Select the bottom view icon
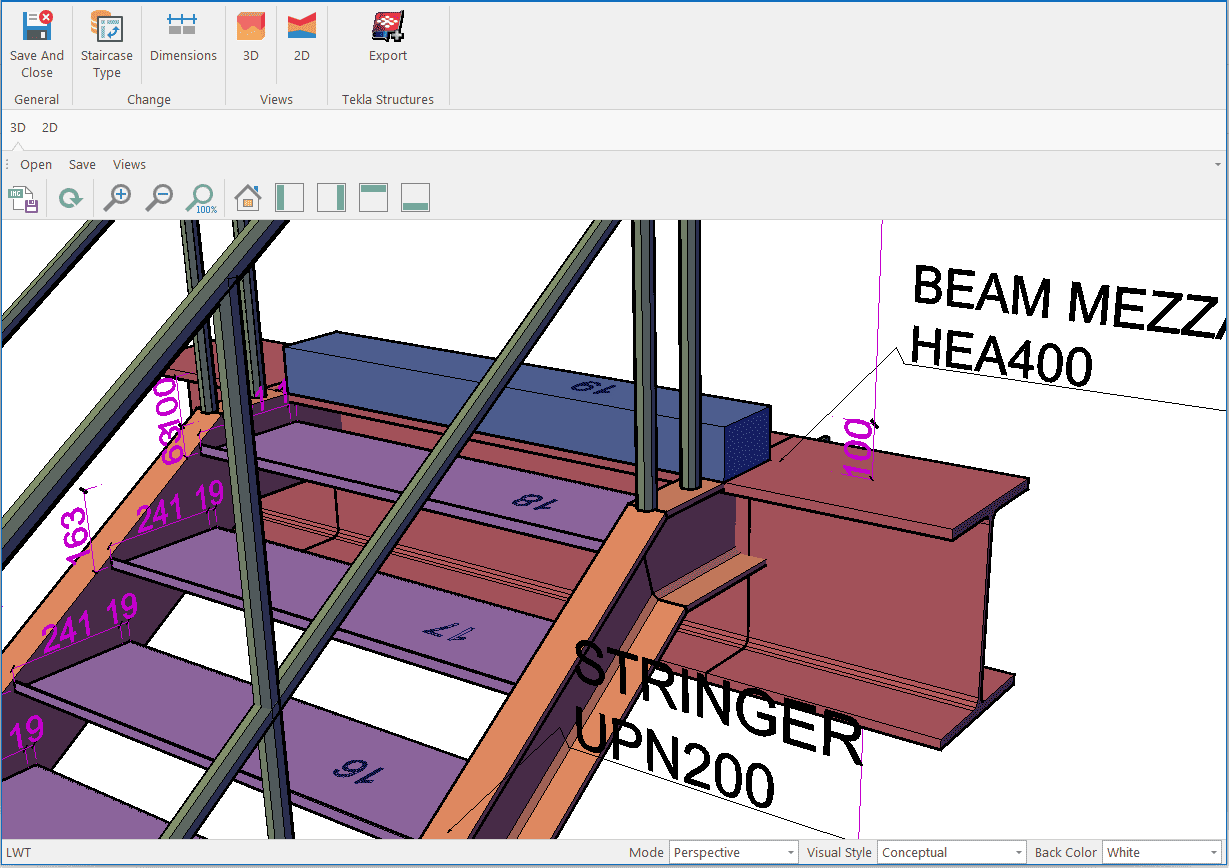1229x868 pixels. coord(415,198)
